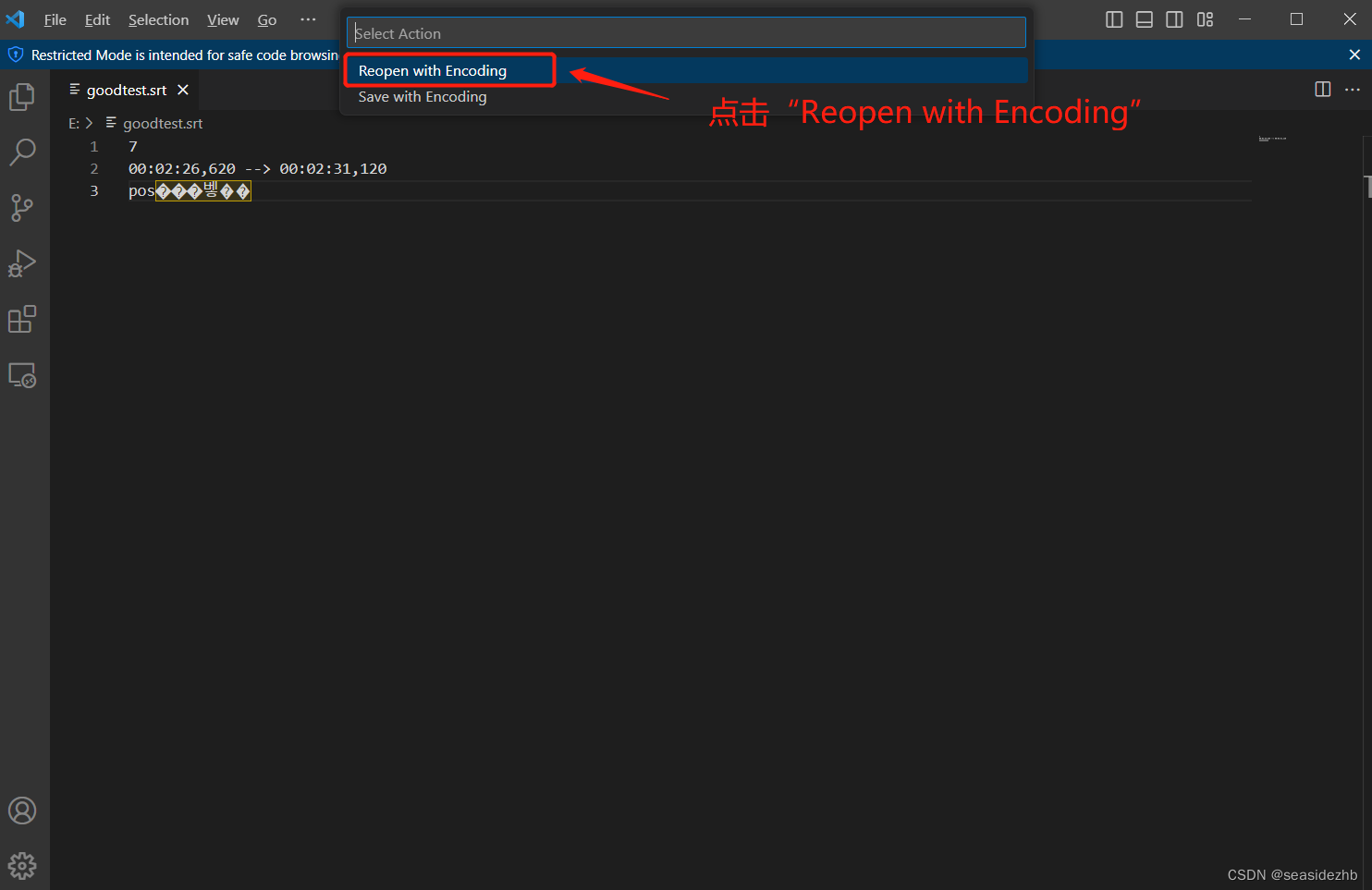The height and width of the screenshot is (890, 1372).
Task: Open the Accounts menu icon
Action: tap(22, 811)
